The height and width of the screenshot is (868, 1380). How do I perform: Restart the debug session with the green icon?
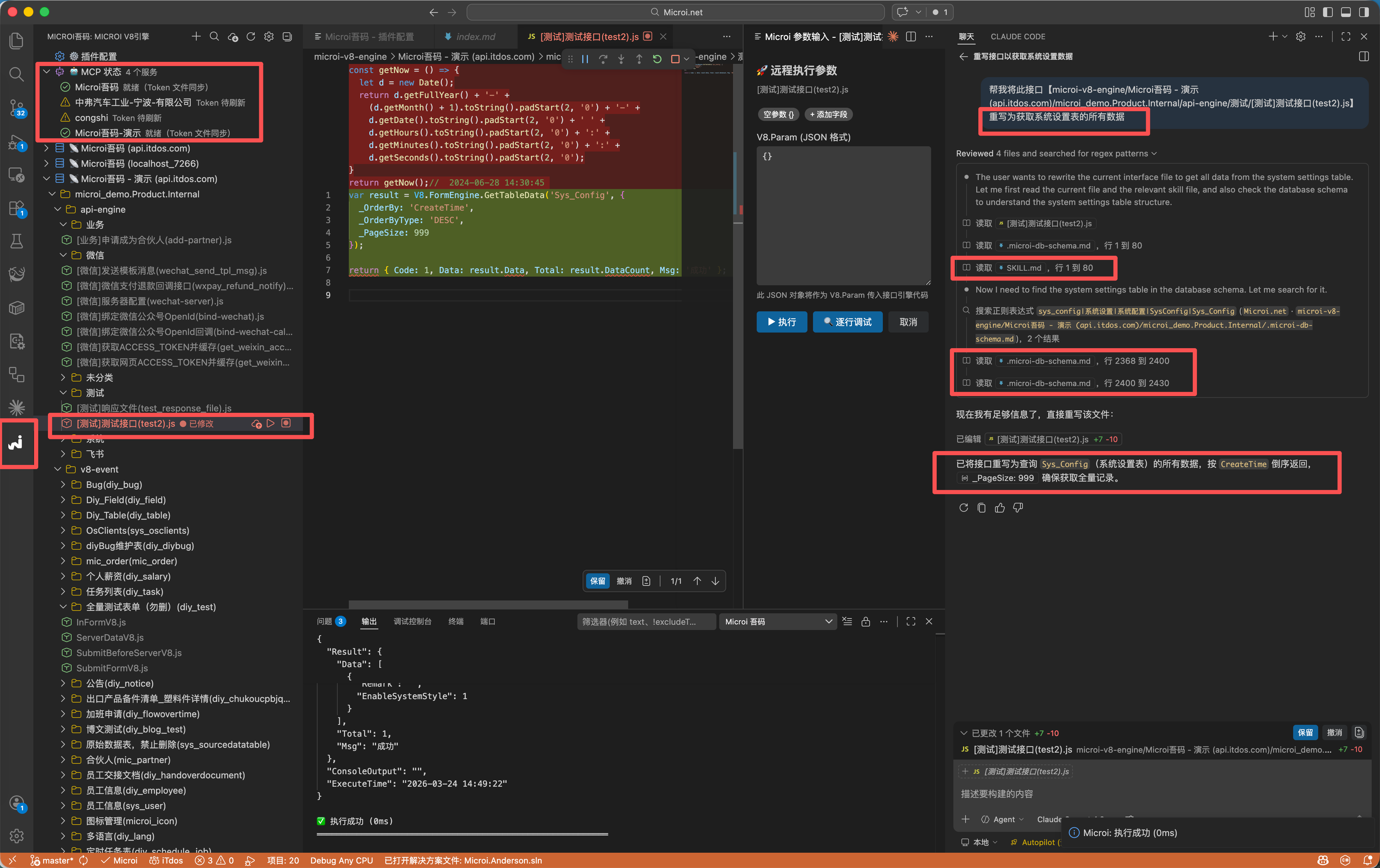[657, 59]
